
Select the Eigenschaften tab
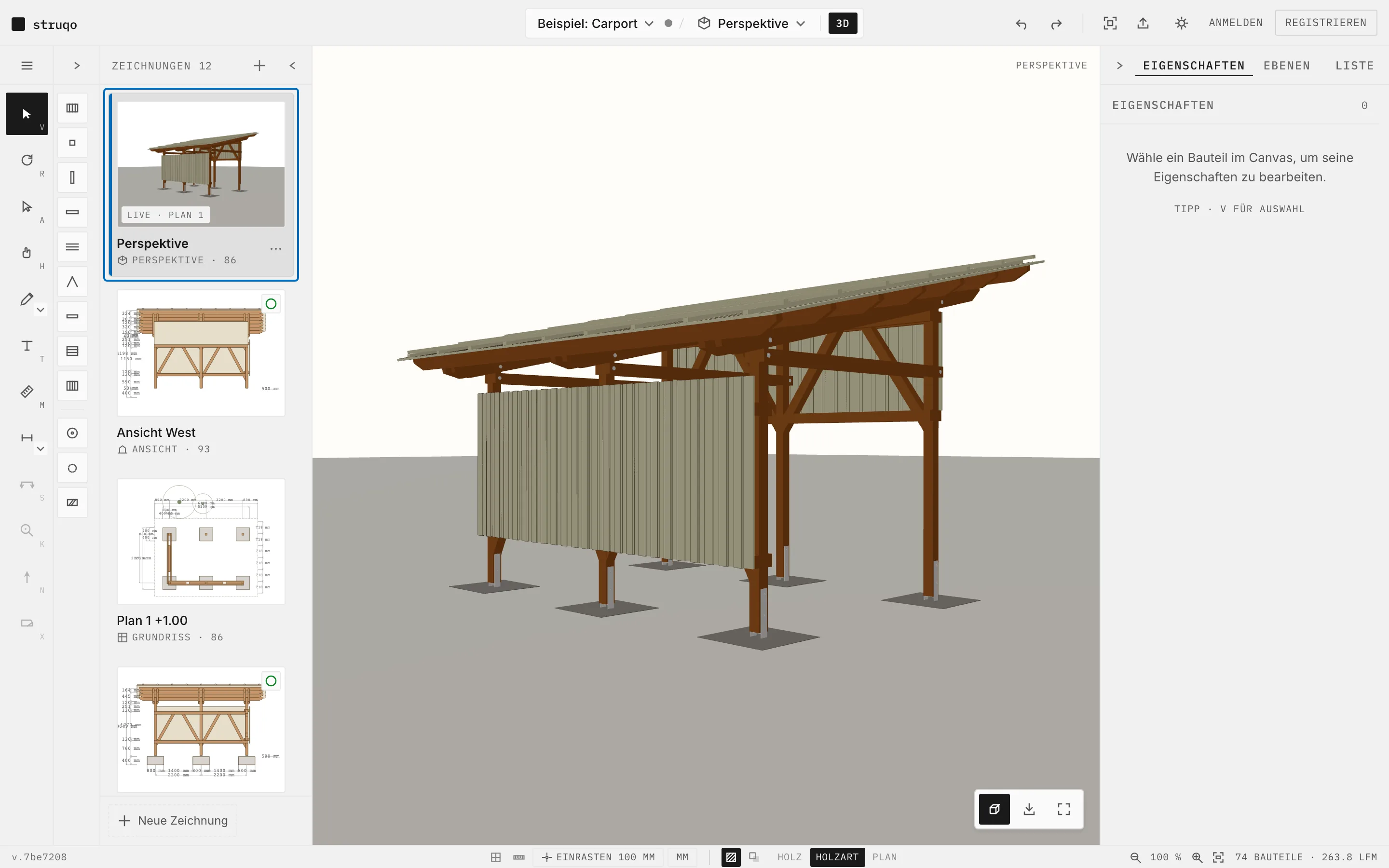[x=1193, y=66]
